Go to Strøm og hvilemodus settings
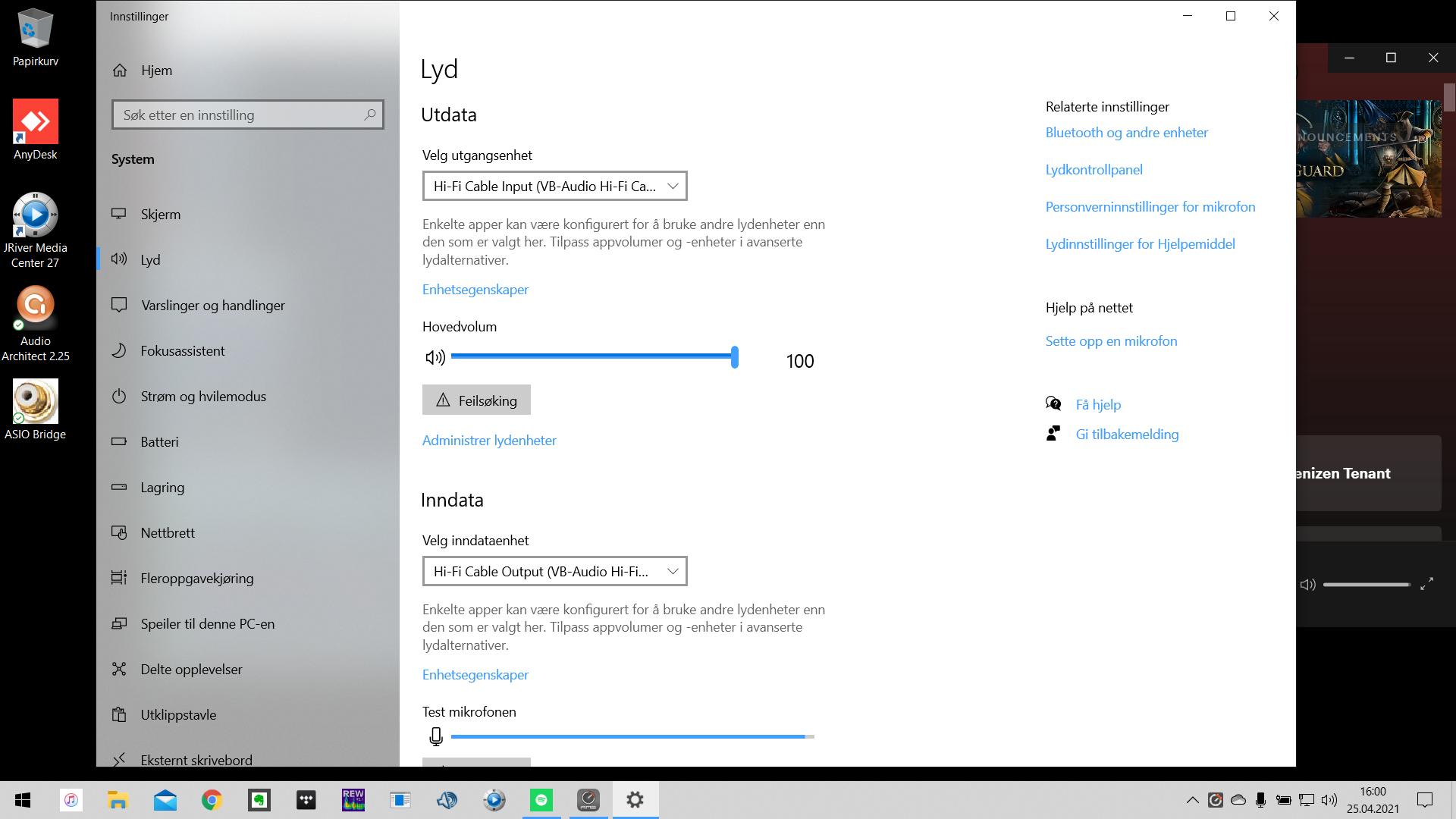 pos(203,397)
